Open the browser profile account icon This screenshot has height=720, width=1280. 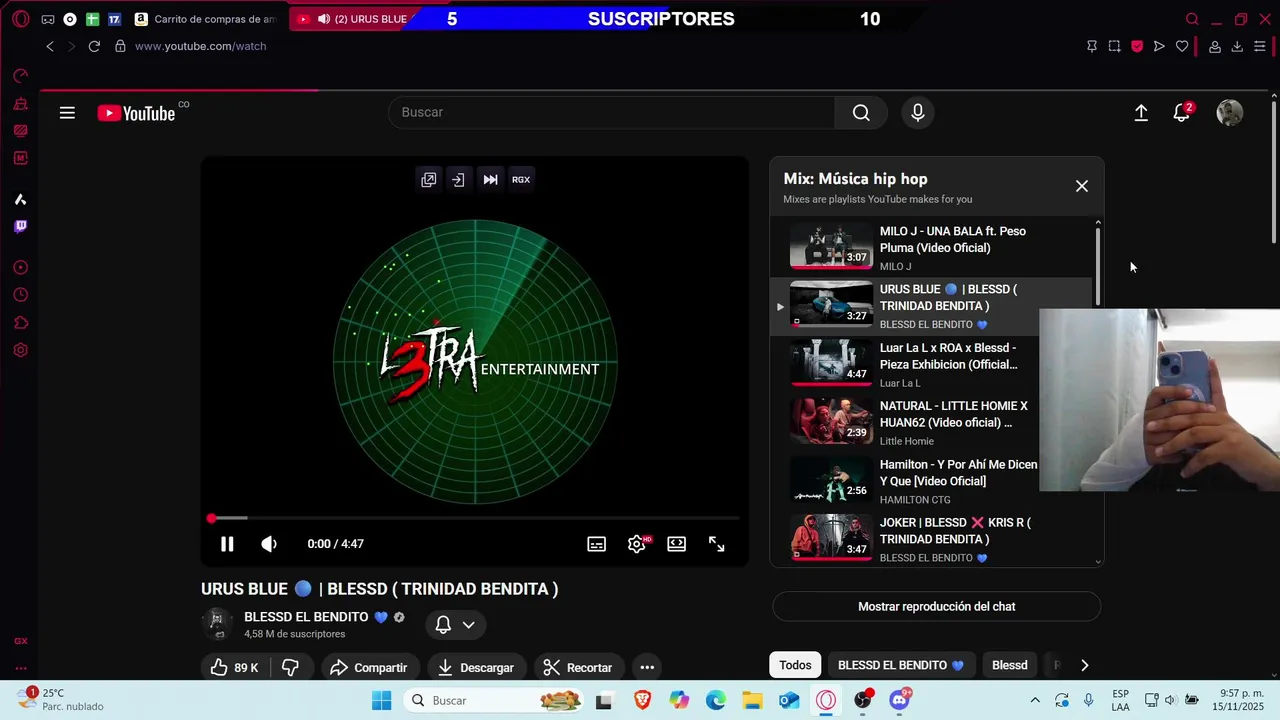pyautogui.click(x=1215, y=46)
